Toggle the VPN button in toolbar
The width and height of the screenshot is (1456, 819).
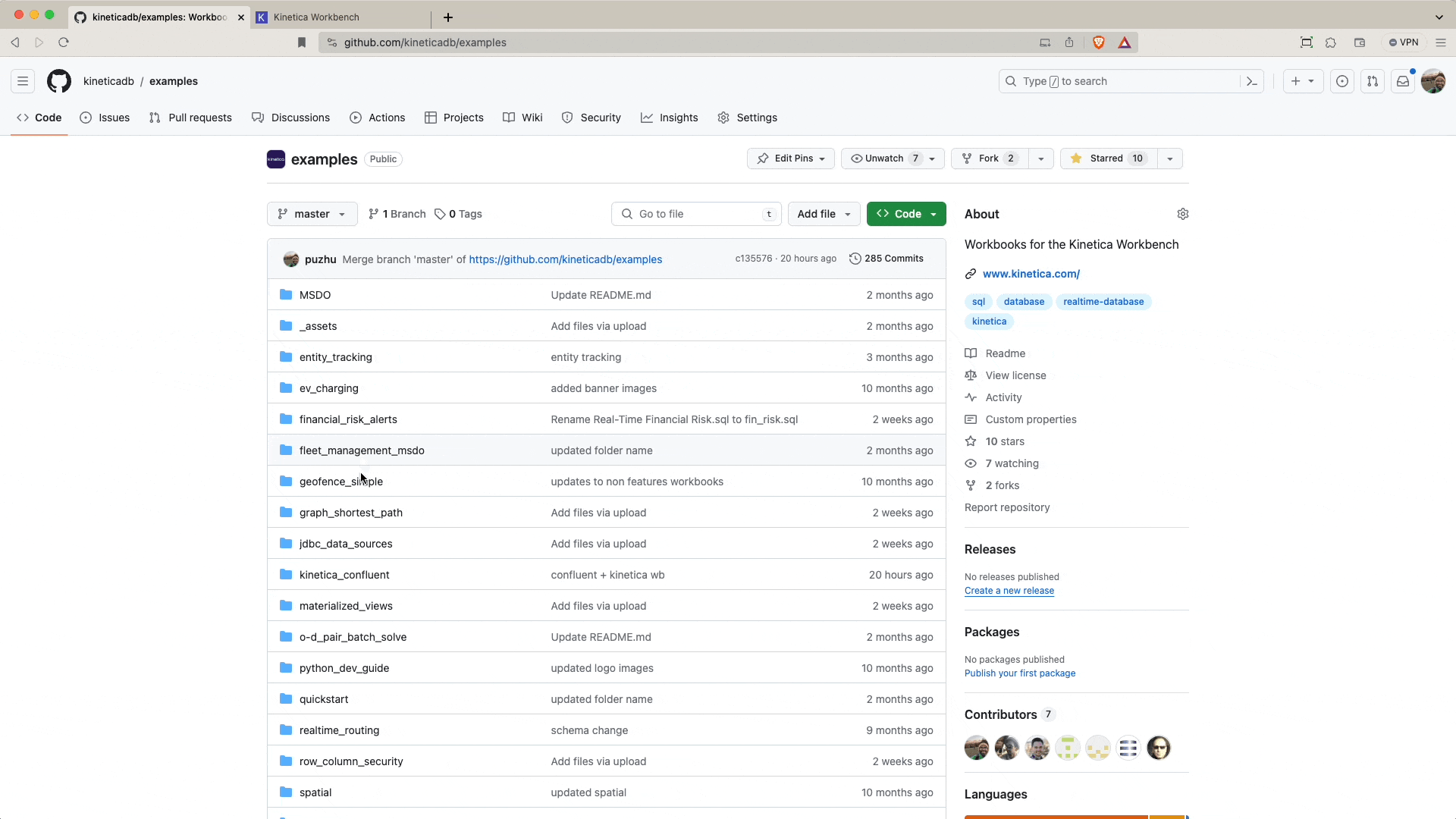coord(1404,42)
